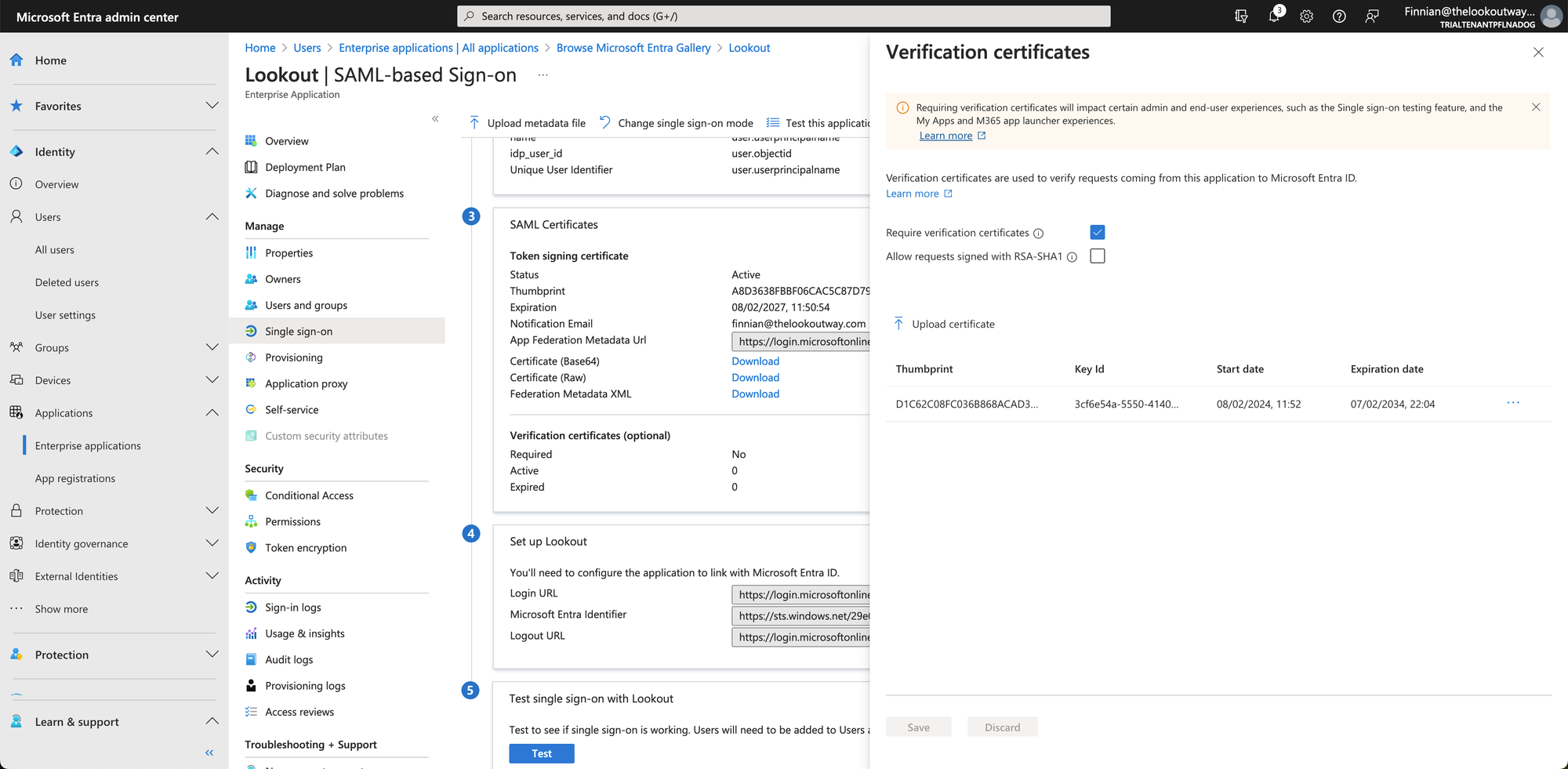Click the Upload certificate arrow icon
The image size is (1568, 769).
pos(899,324)
